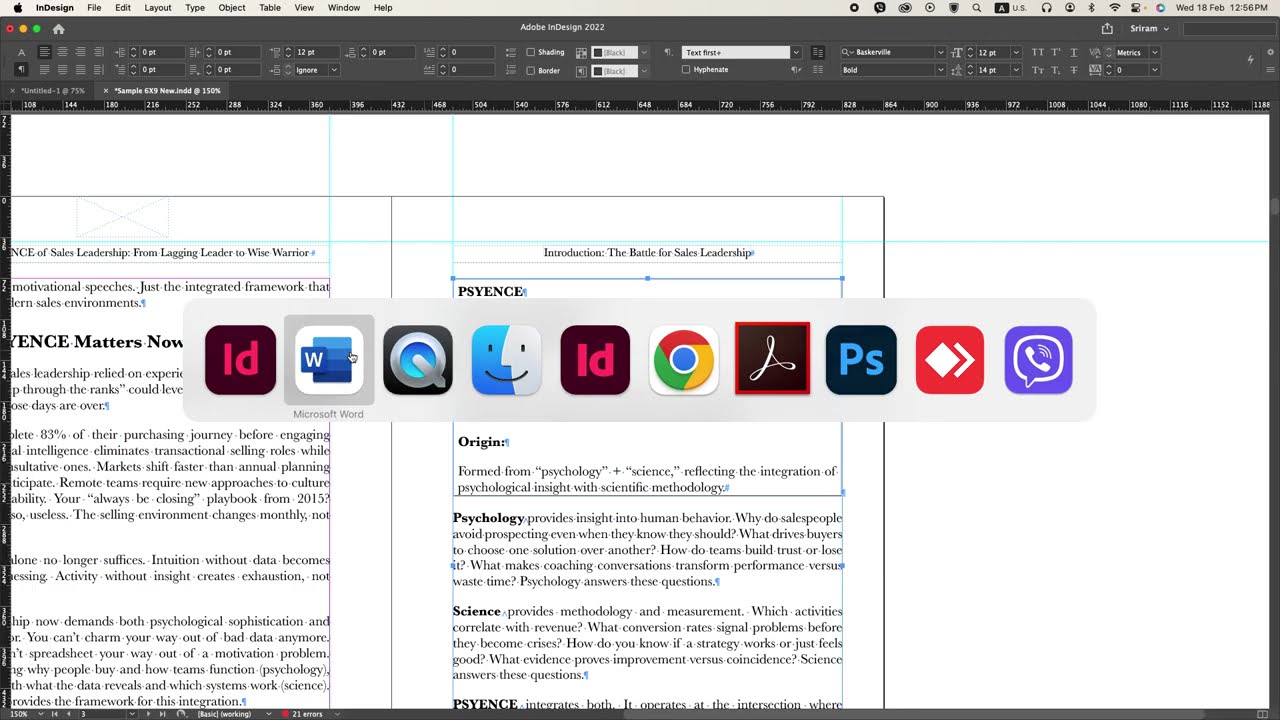Go to next page arrow in status bar

pos(148,714)
